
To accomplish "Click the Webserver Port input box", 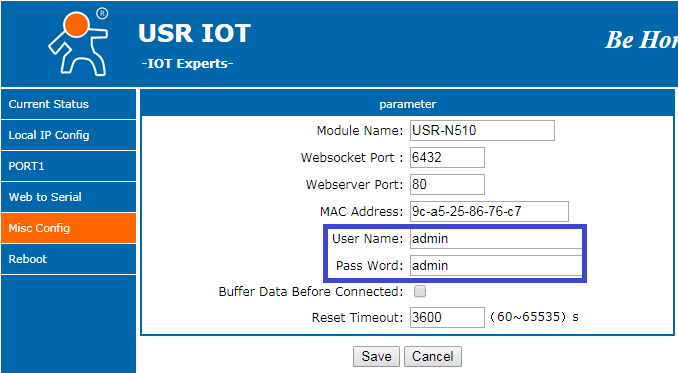I will point(447,185).
